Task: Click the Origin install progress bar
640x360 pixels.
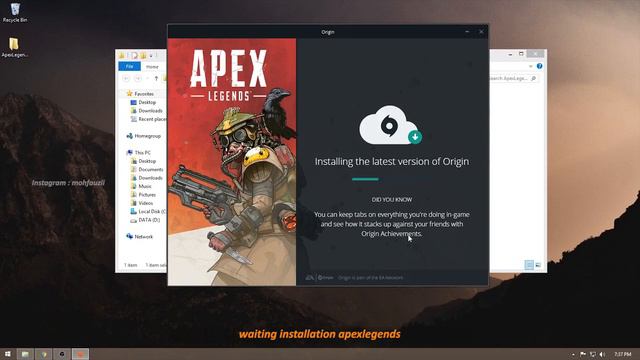Action: [x=365, y=179]
